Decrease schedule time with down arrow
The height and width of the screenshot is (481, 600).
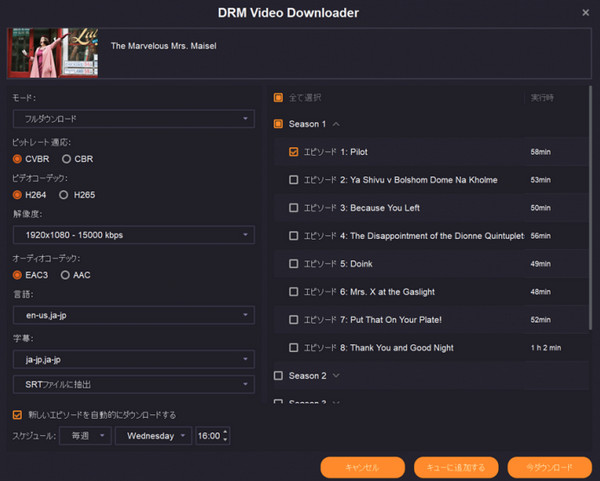[x=225, y=440]
